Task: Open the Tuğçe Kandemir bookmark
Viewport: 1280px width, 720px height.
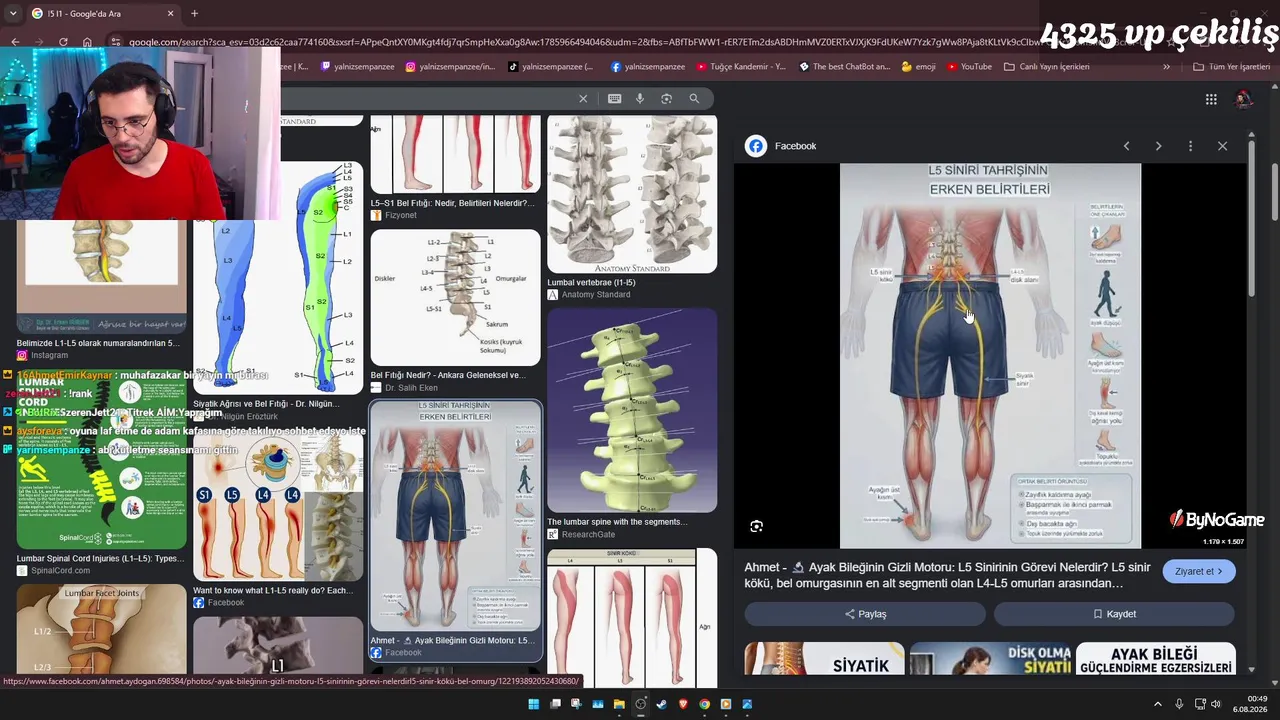Action: pyautogui.click(x=739, y=67)
